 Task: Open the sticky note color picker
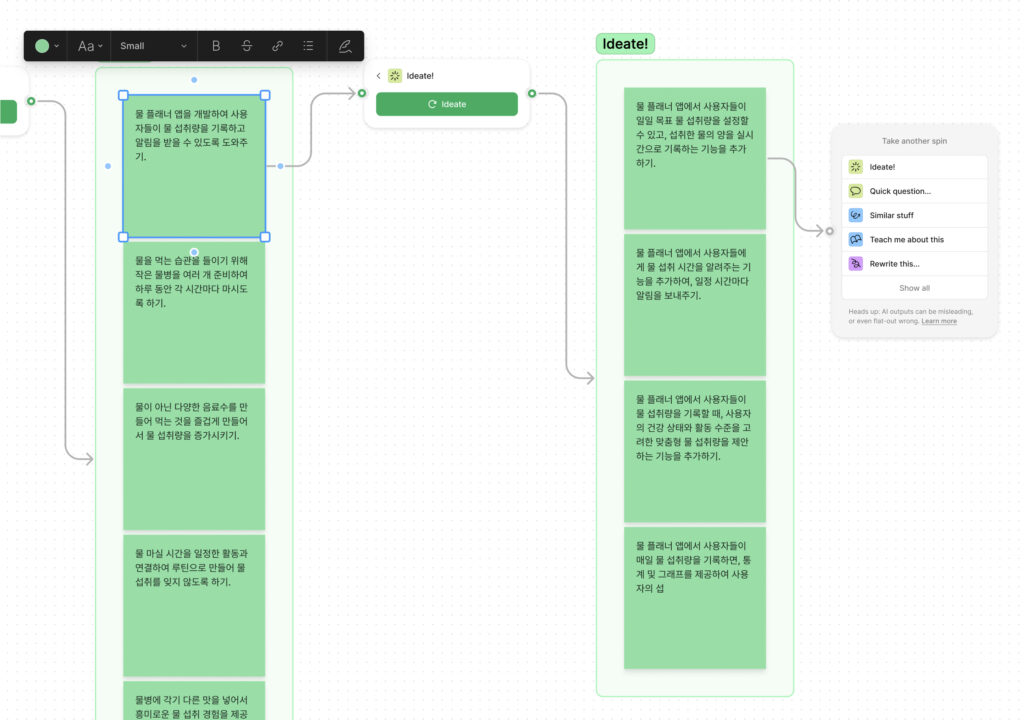click(x=46, y=46)
